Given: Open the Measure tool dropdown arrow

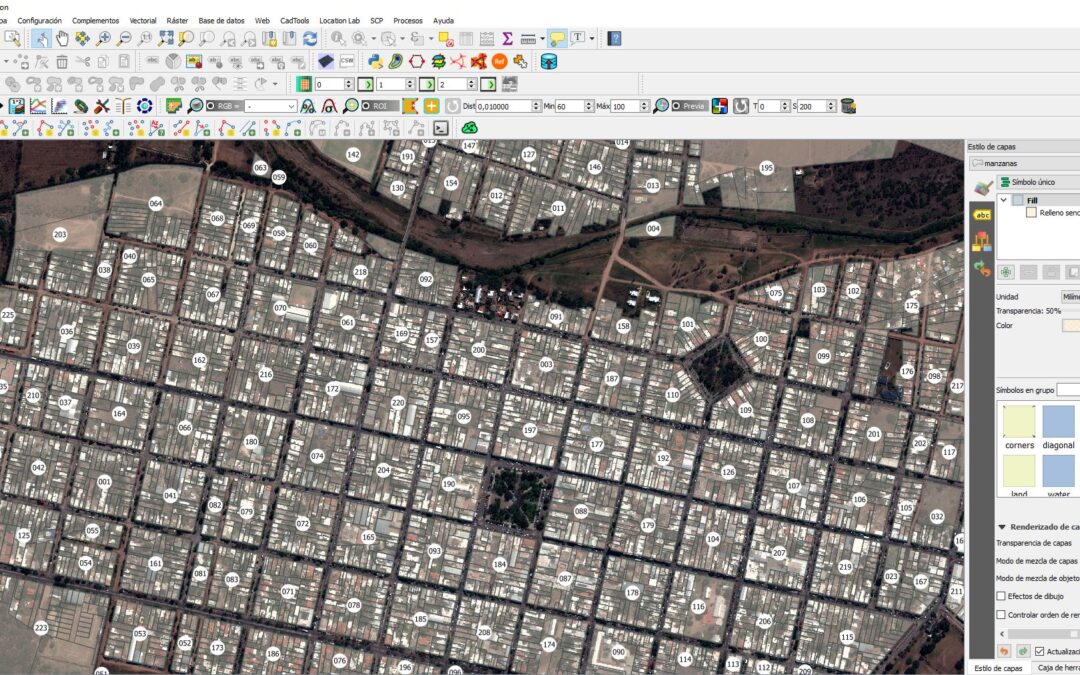Looking at the screenshot, I should (x=542, y=39).
